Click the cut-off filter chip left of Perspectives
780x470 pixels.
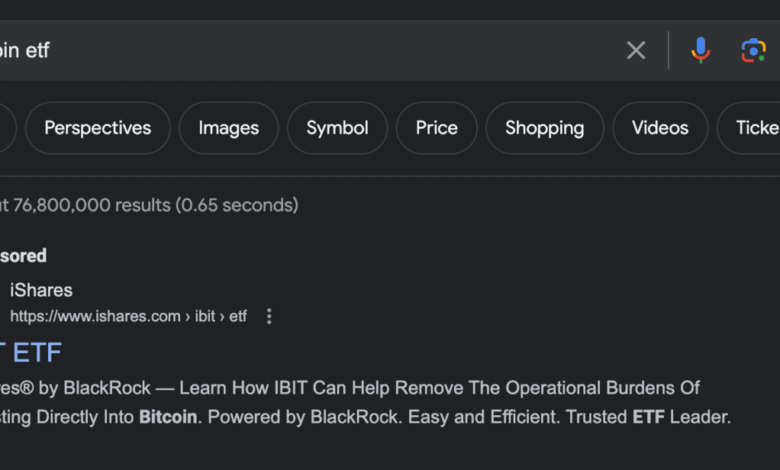[6, 128]
